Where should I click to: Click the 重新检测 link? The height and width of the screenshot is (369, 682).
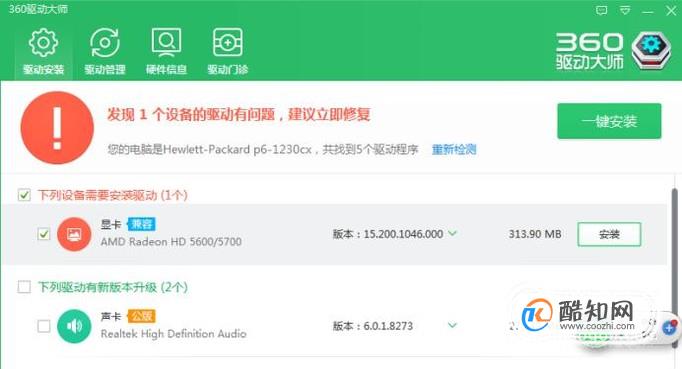454,150
